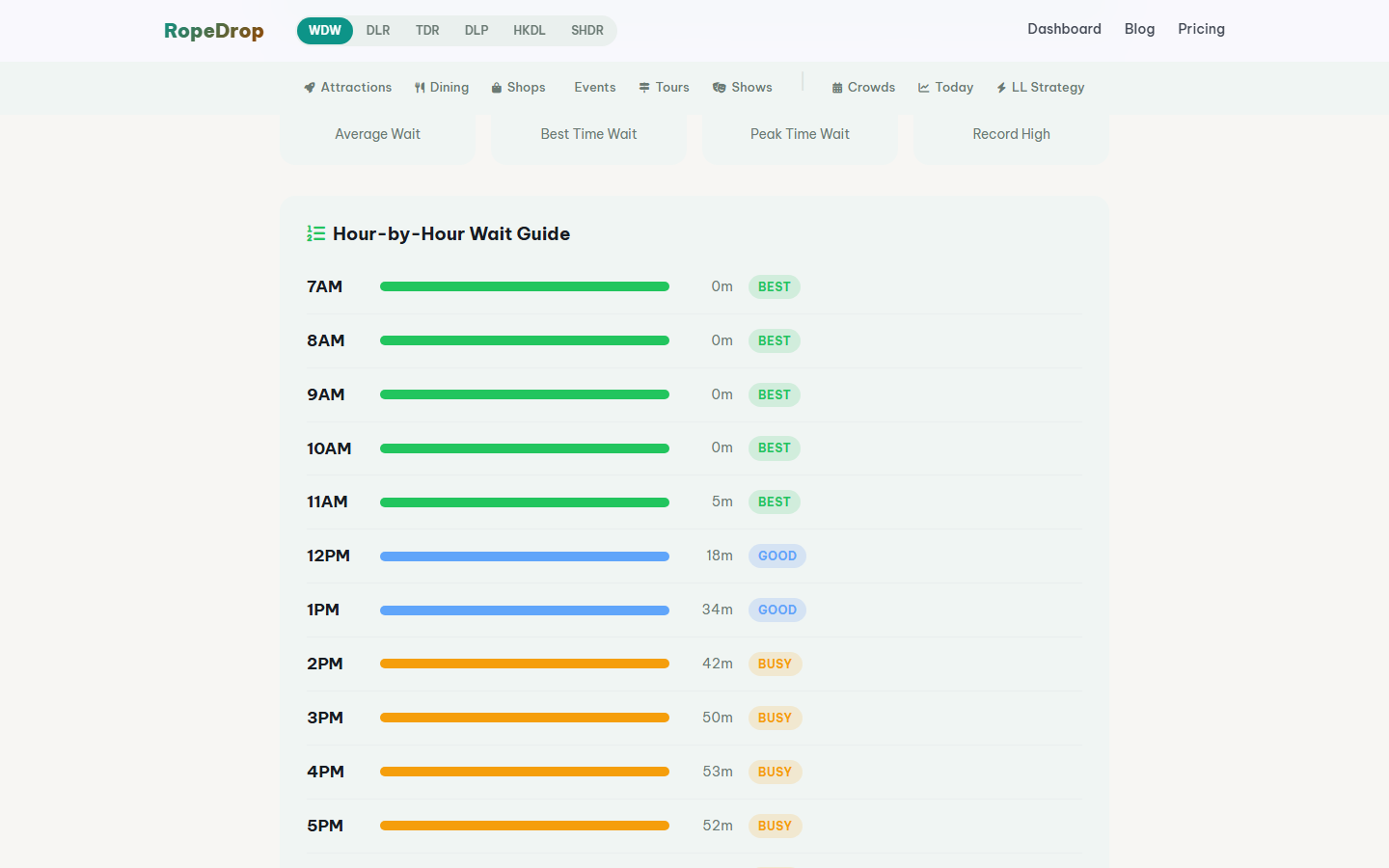The height and width of the screenshot is (868, 1389).
Task: Switch to the DLR resort tab
Action: click(378, 31)
